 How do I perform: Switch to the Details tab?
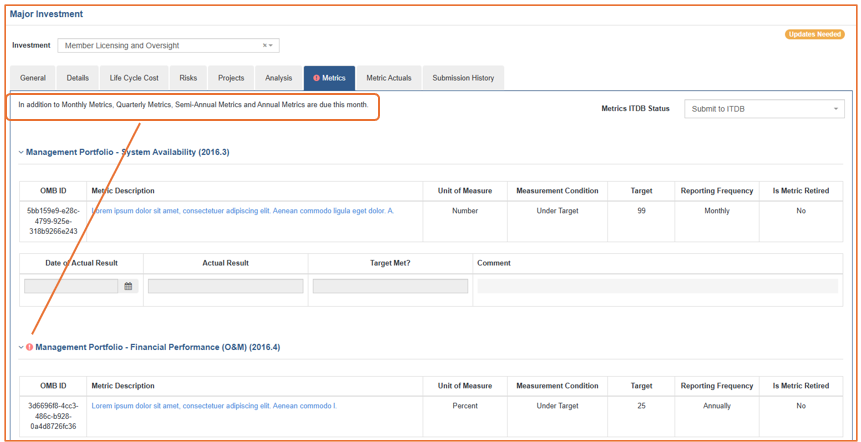click(x=77, y=78)
